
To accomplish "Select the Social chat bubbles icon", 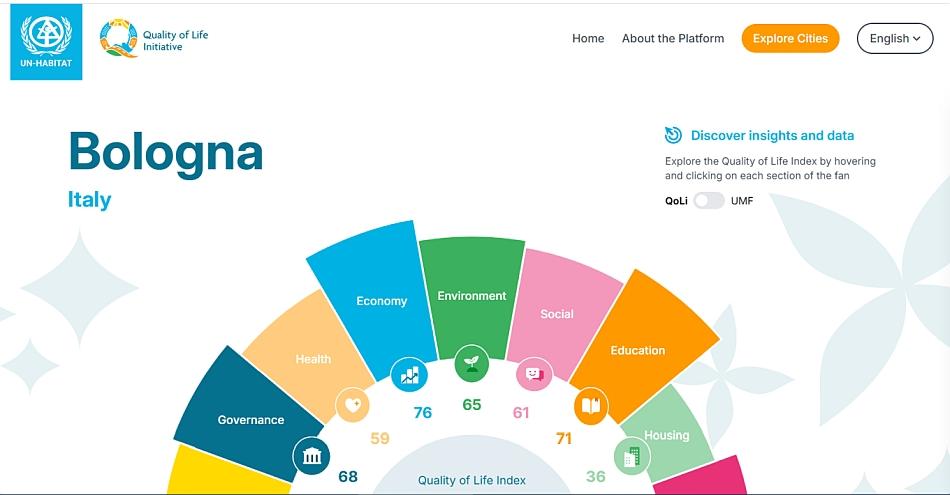I will tap(534, 374).
